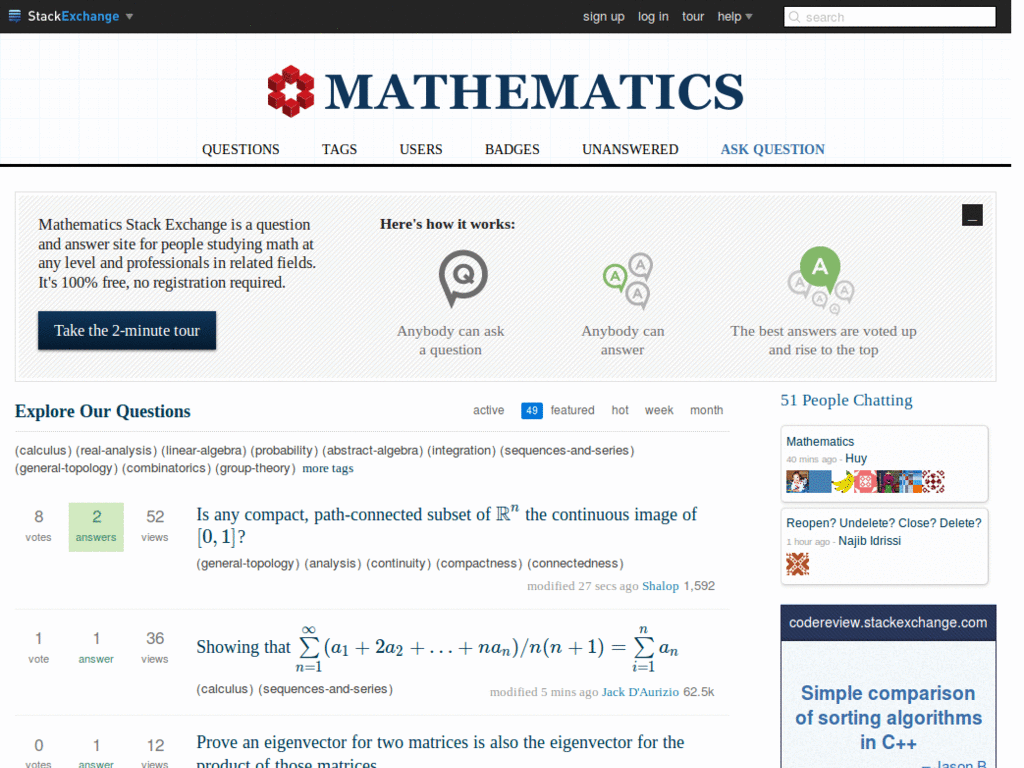Viewport: 1024px width, 768px height.
Task: Click the linear-algebra tag
Action: 204,451
